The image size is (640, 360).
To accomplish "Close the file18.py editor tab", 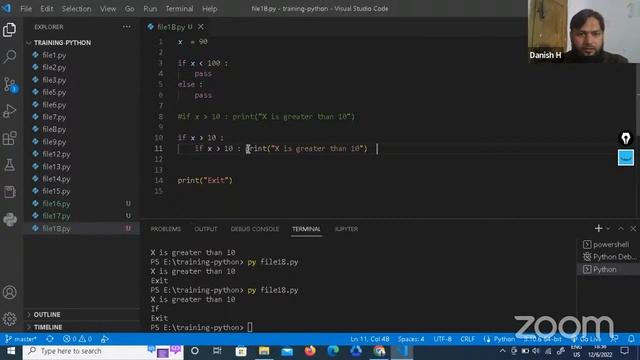I will (201, 27).
